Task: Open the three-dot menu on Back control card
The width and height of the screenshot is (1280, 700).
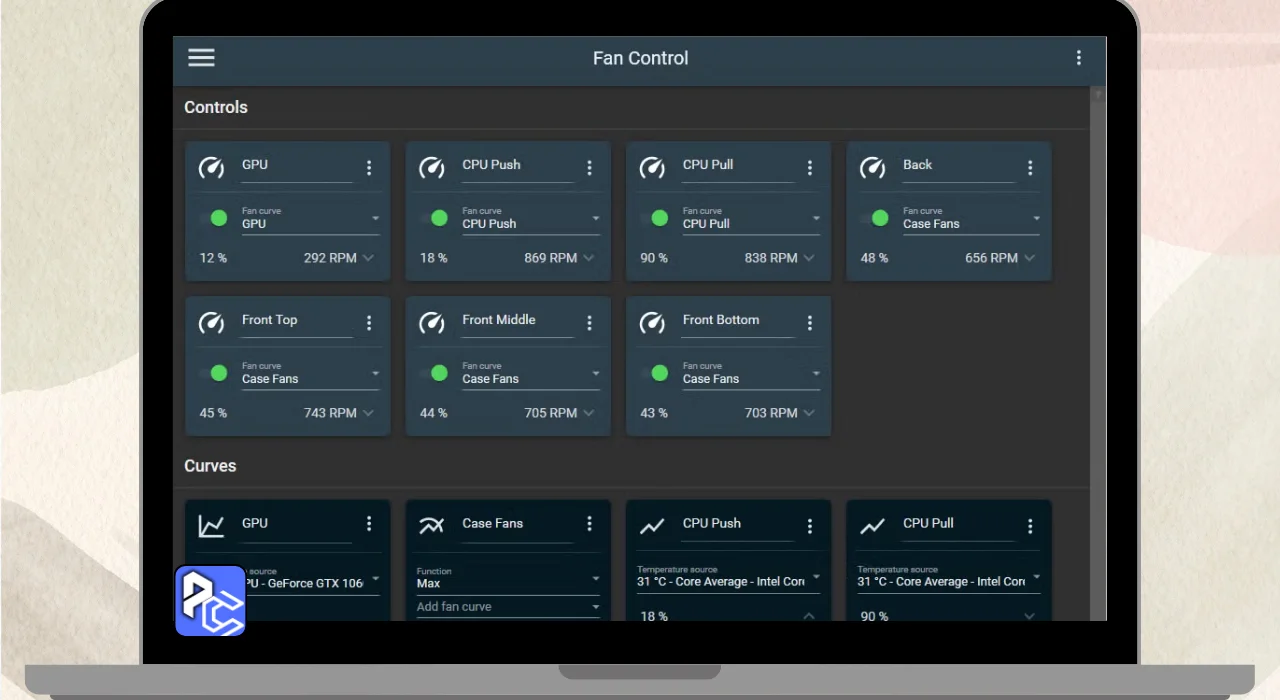Action: 1029,168
